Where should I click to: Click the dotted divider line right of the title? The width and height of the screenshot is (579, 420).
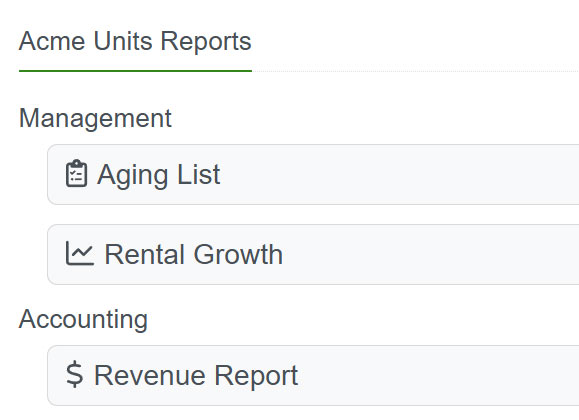coord(415,71)
